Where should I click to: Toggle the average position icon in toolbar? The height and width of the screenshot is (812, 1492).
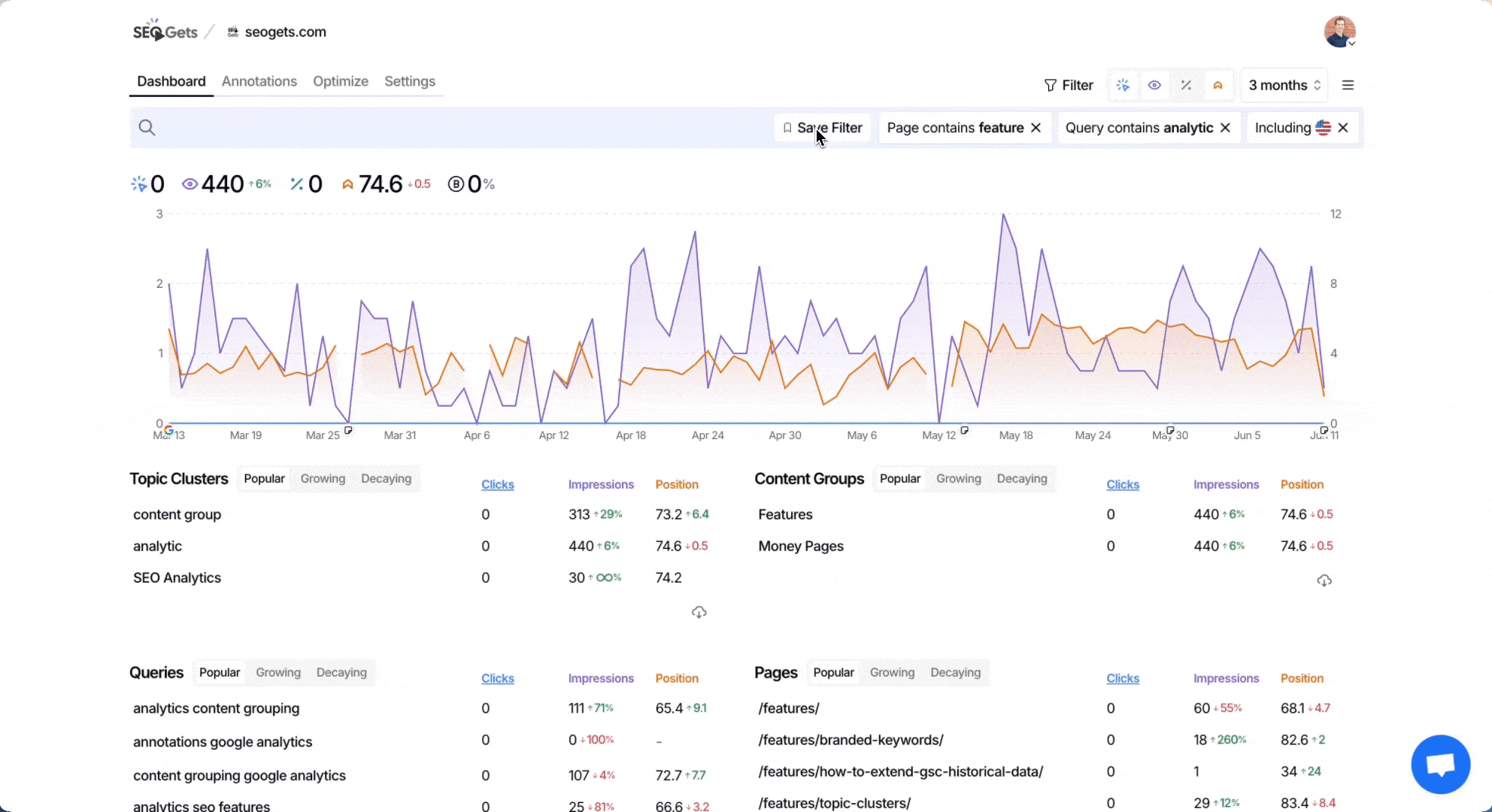pos(1218,85)
